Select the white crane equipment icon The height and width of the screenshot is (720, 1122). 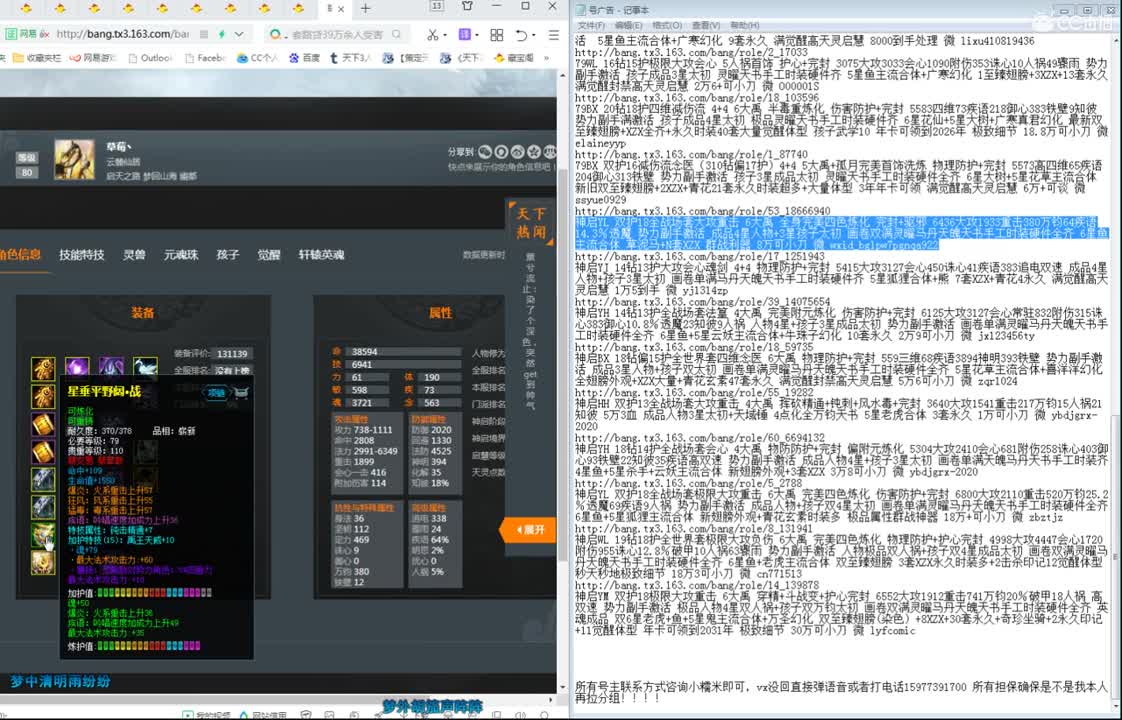pos(145,369)
